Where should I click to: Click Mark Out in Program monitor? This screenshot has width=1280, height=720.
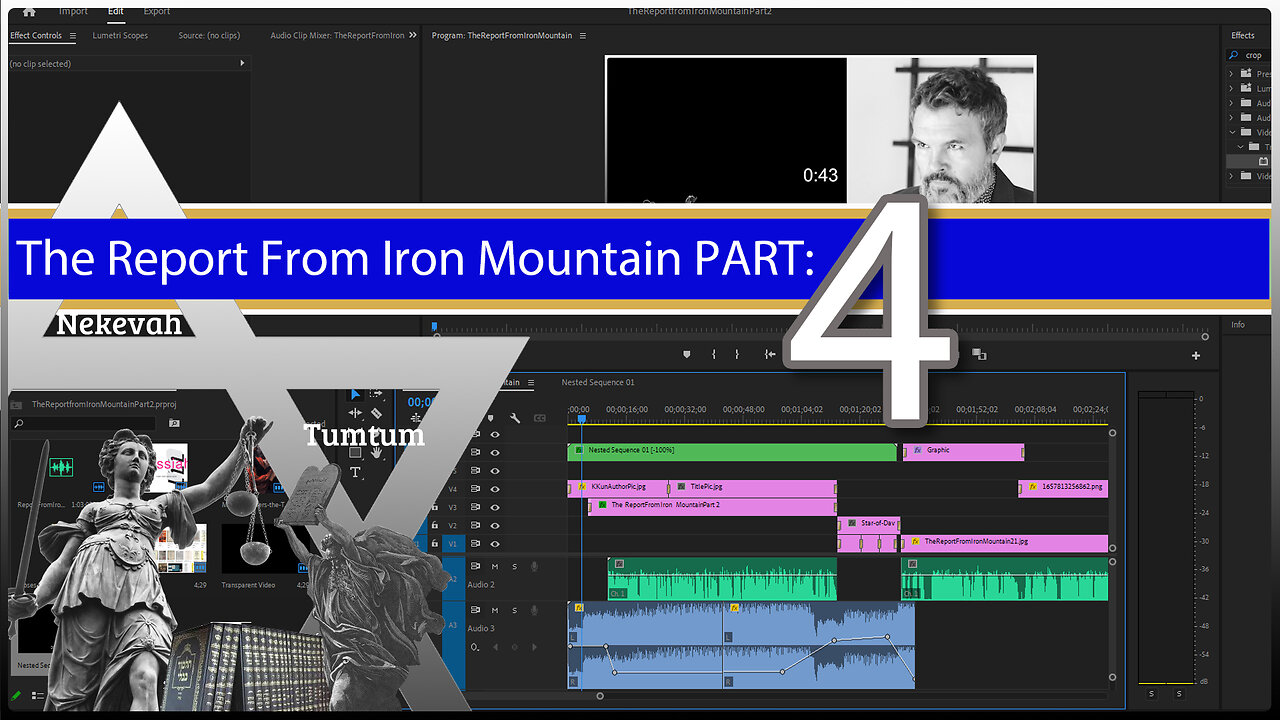coord(737,354)
